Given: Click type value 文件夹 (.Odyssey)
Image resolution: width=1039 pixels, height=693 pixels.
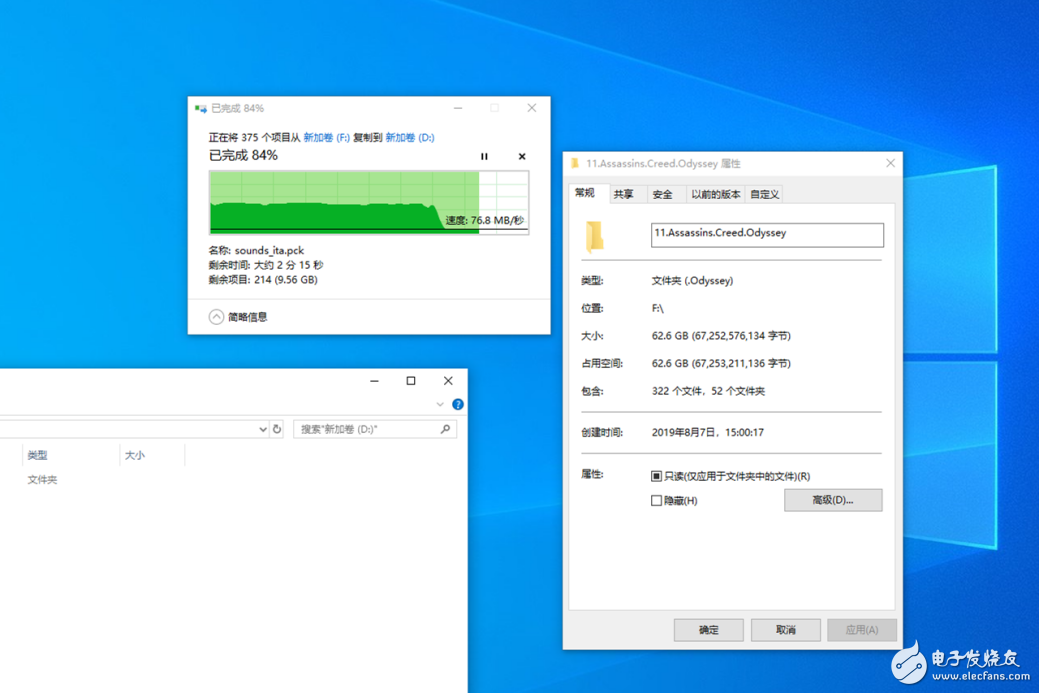Looking at the screenshot, I should click(x=692, y=280).
